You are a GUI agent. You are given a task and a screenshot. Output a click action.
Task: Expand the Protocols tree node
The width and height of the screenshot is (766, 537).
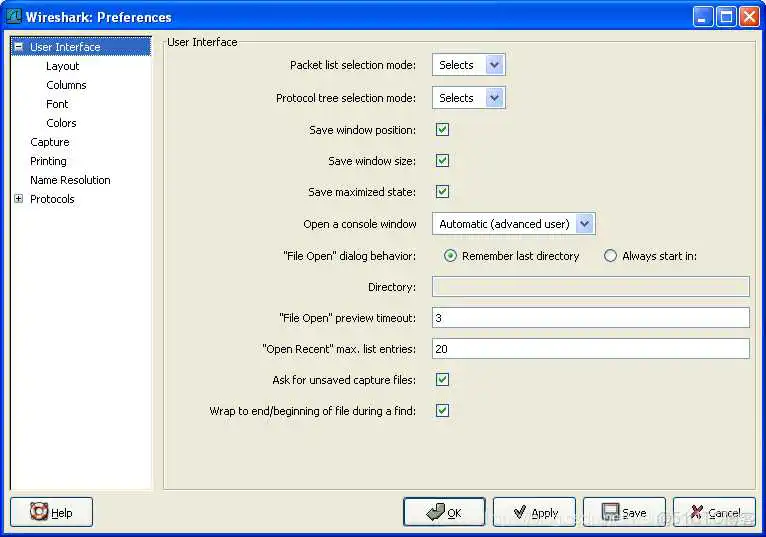tap(18, 199)
